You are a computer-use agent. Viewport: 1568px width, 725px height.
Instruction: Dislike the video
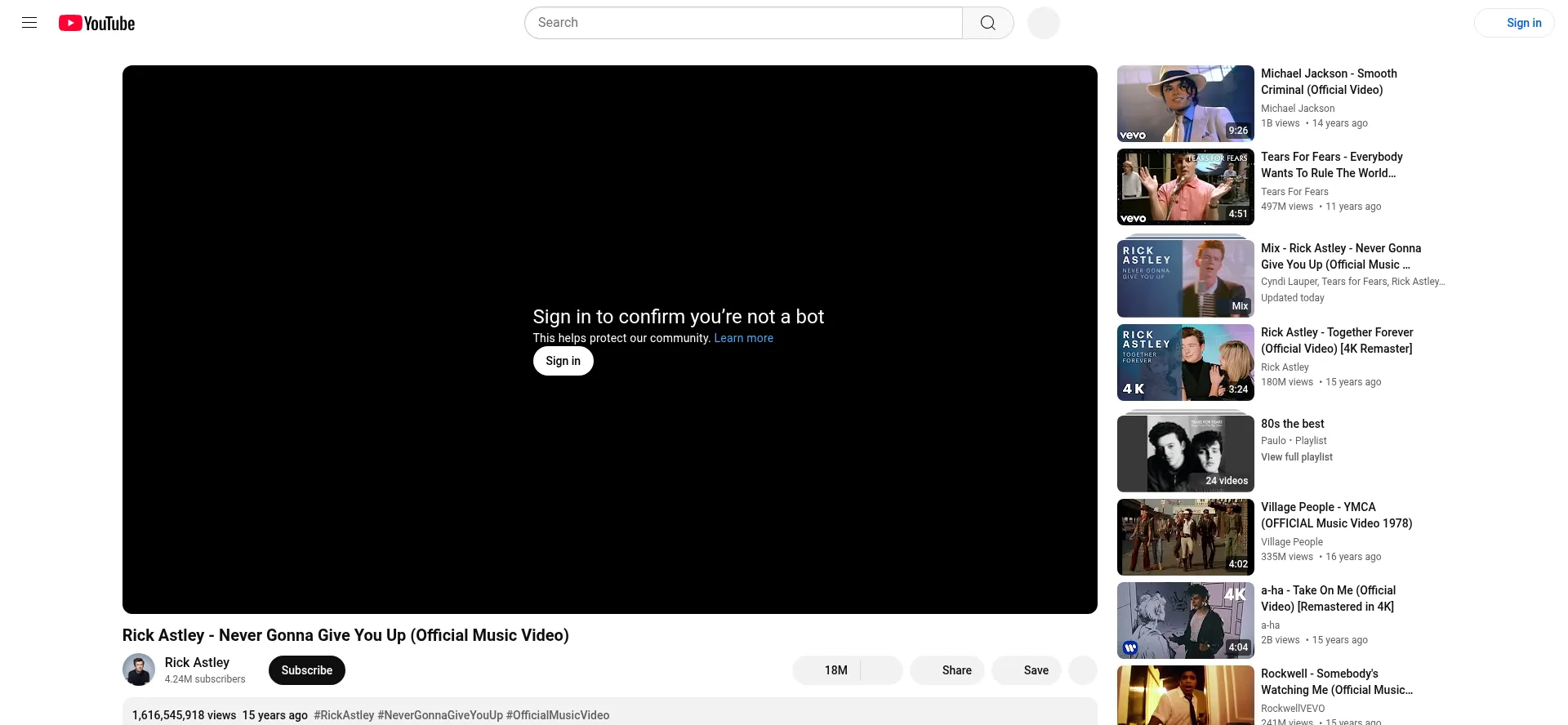(x=881, y=670)
